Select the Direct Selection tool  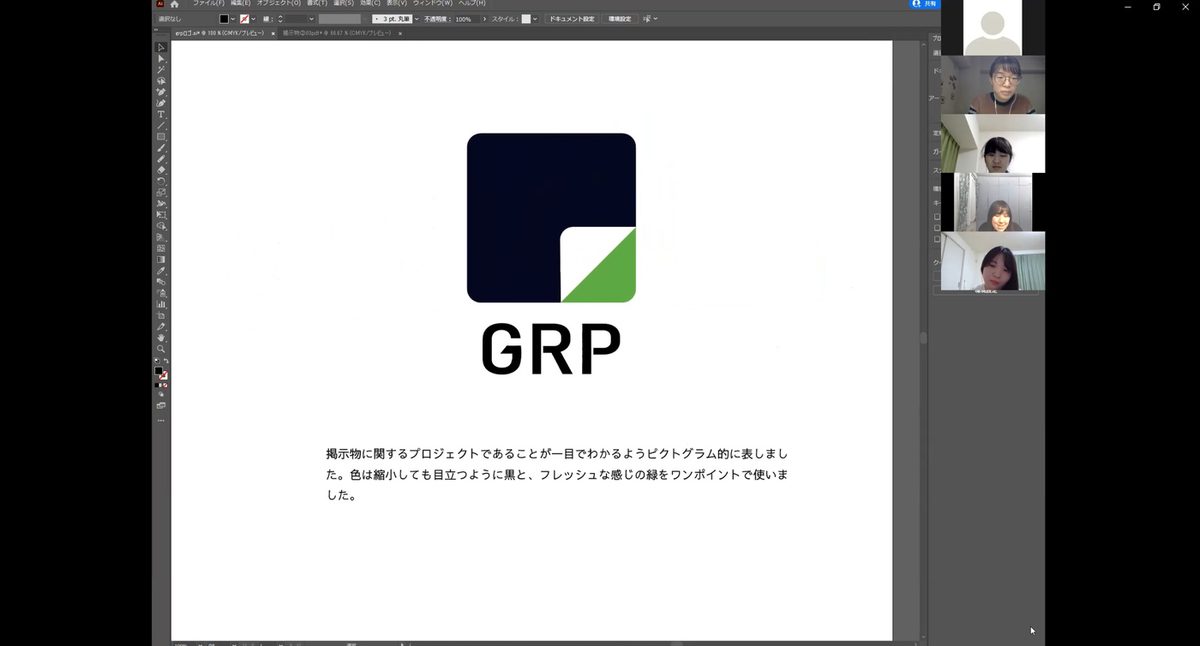(160, 59)
